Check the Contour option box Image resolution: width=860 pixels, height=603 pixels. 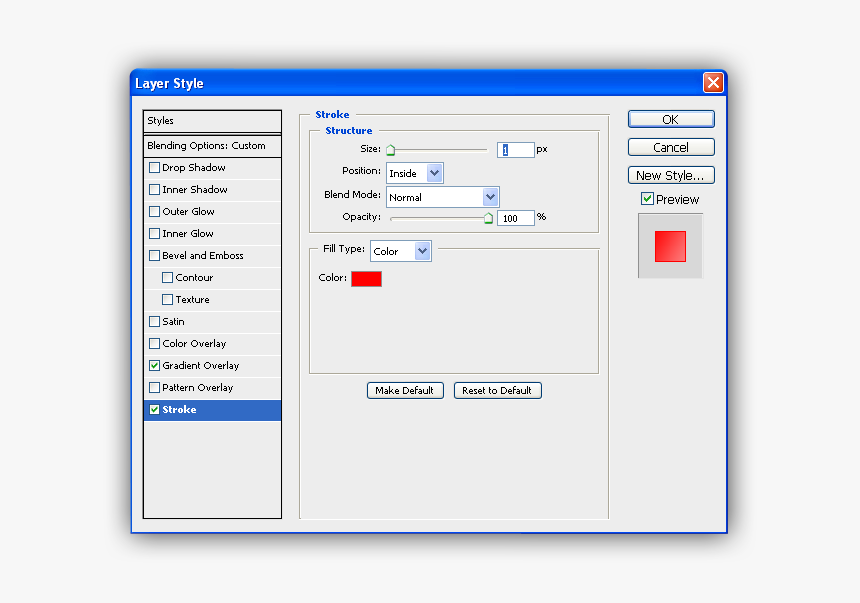pyautogui.click(x=168, y=277)
